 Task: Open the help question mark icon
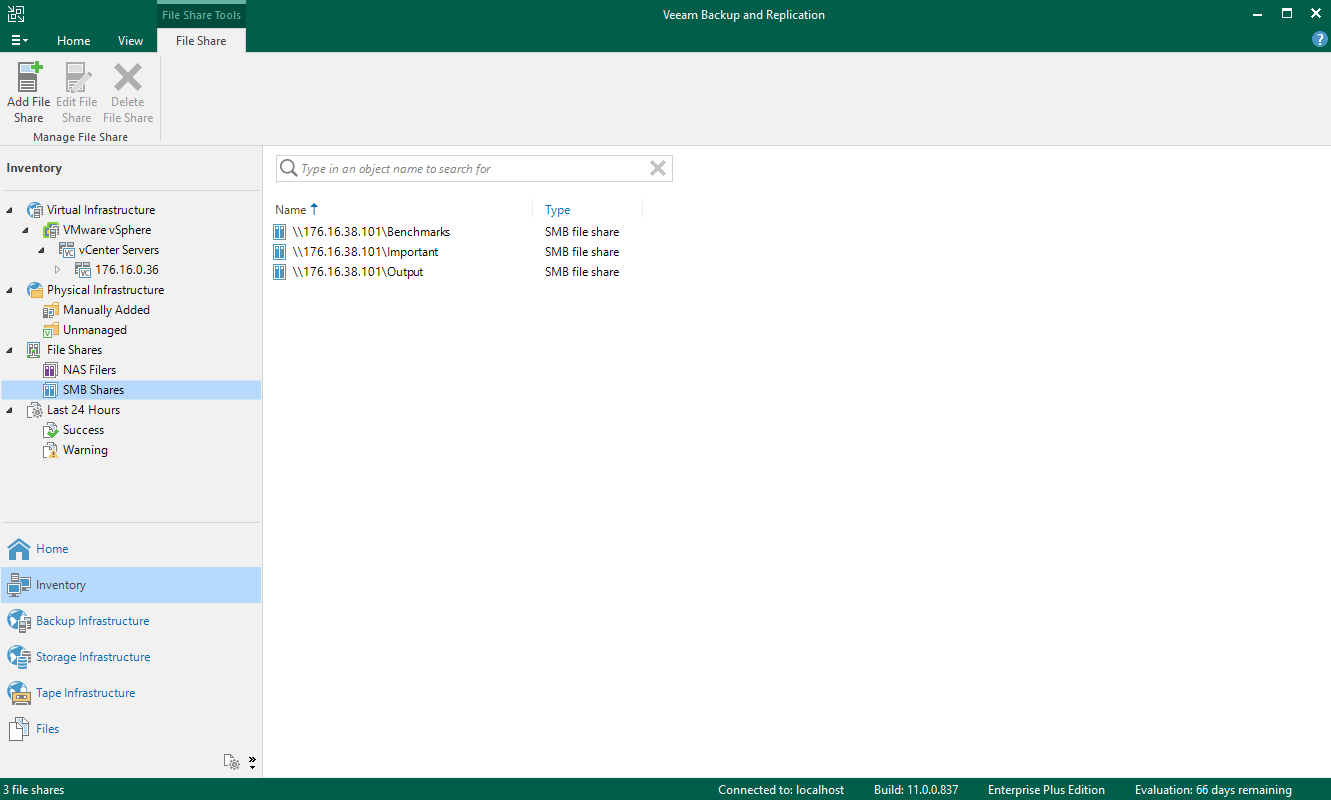click(1319, 40)
